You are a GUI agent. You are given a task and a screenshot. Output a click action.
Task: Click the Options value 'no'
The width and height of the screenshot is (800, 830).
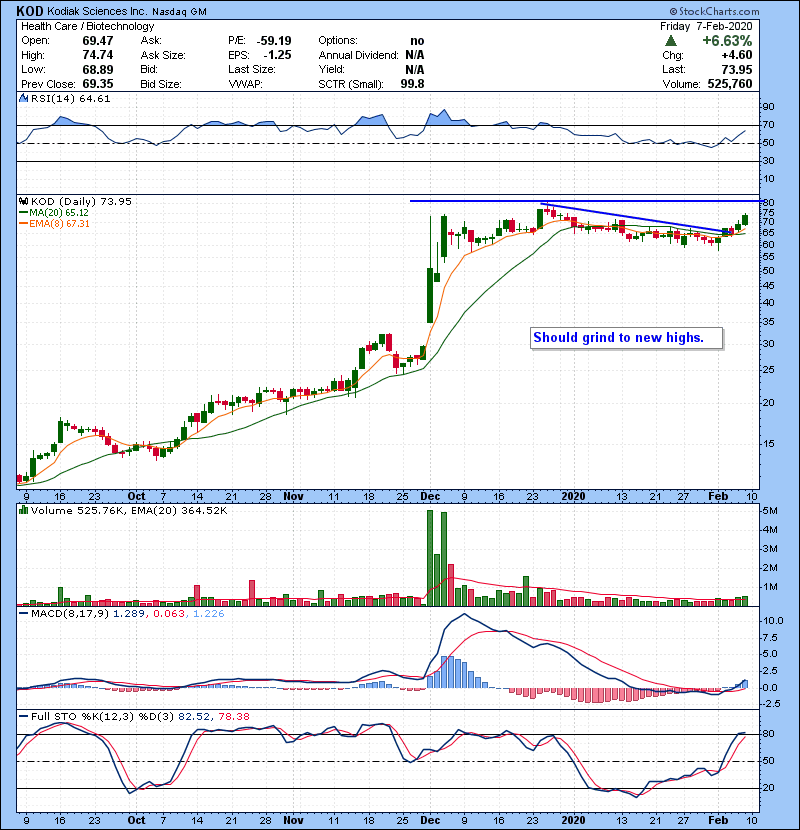coord(417,41)
